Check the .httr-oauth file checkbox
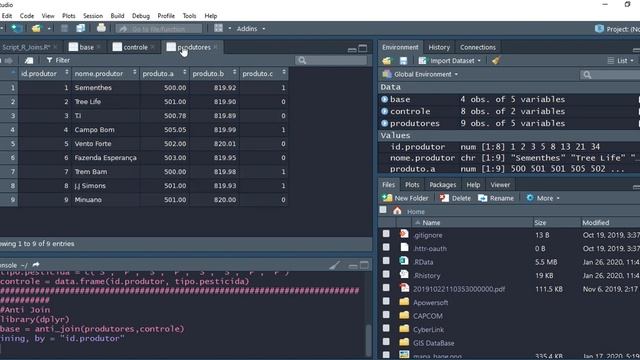The image size is (640, 360). click(386, 247)
